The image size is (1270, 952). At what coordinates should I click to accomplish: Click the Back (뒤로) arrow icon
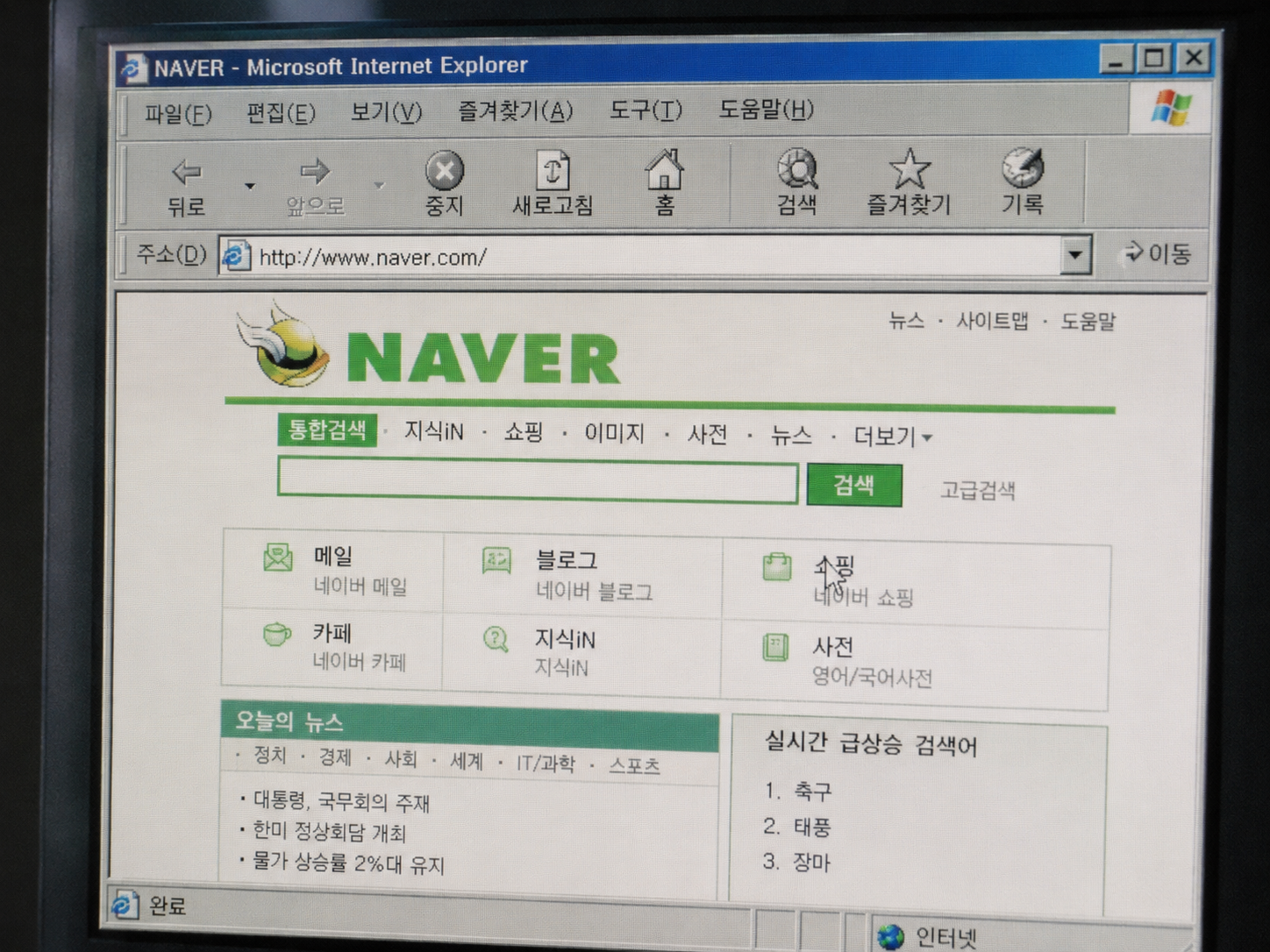[x=186, y=172]
